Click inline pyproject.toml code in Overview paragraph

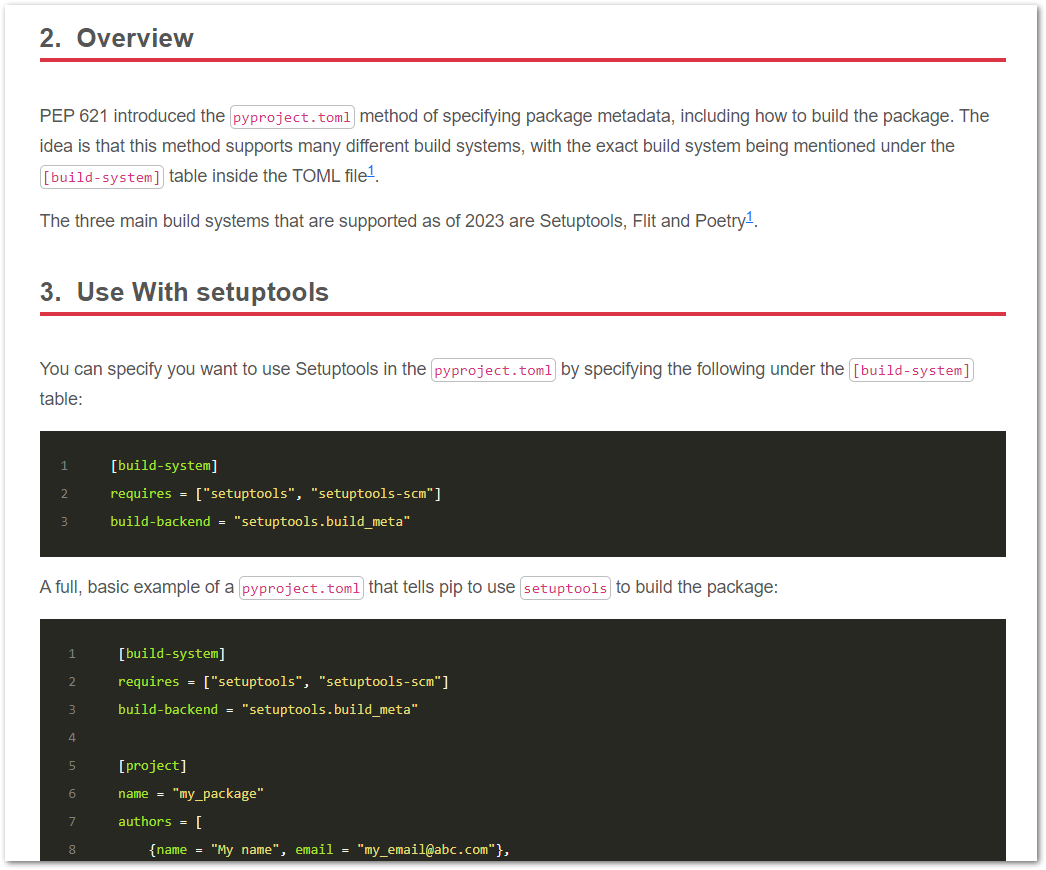coord(292,117)
